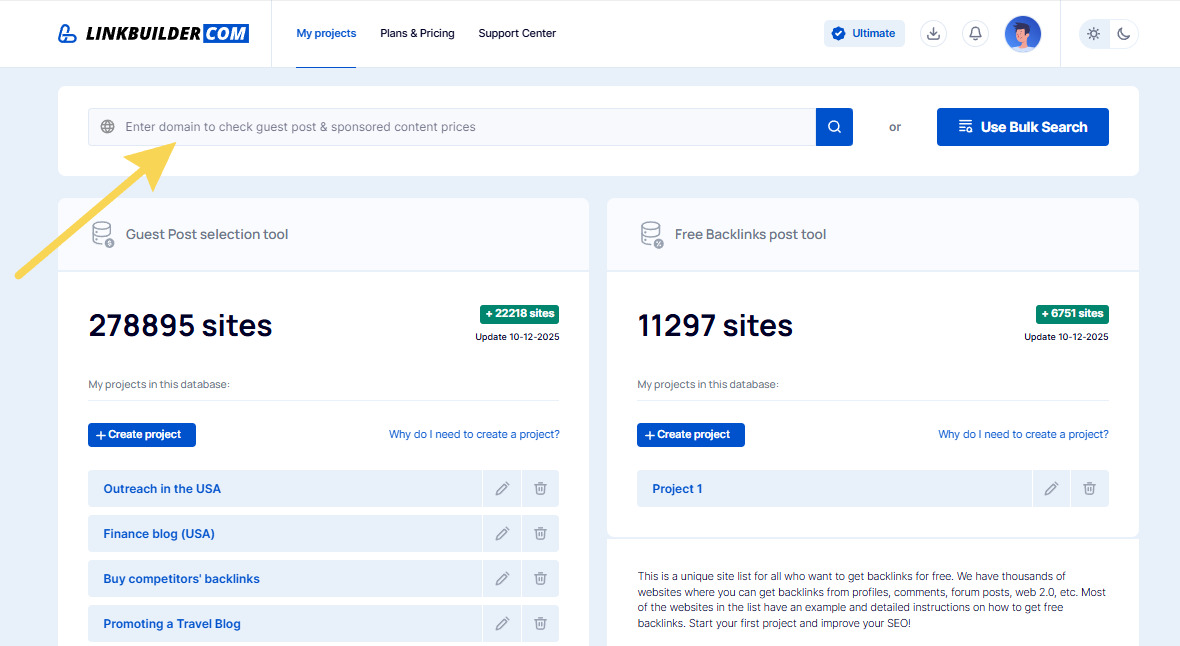1180x646 pixels.
Task: Enable light mode using the sun toggle
Action: coord(1094,33)
